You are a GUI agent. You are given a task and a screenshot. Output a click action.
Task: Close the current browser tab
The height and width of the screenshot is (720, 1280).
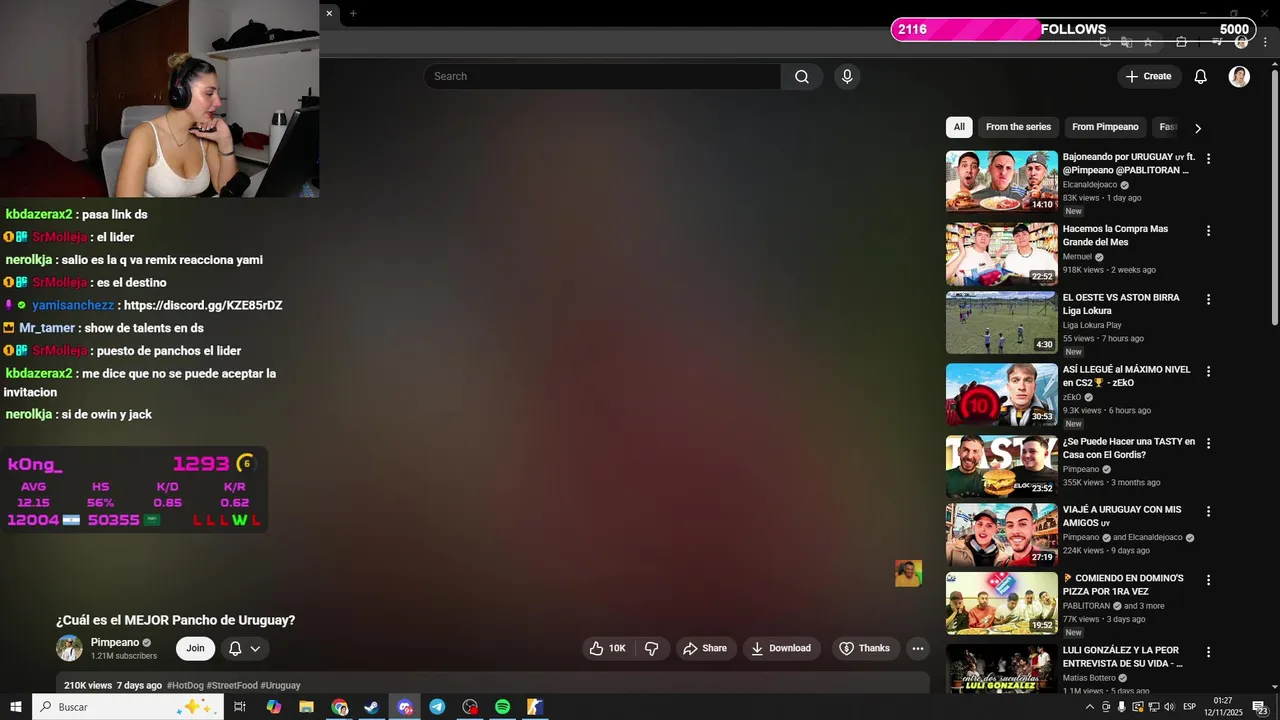(x=329, y=13)
